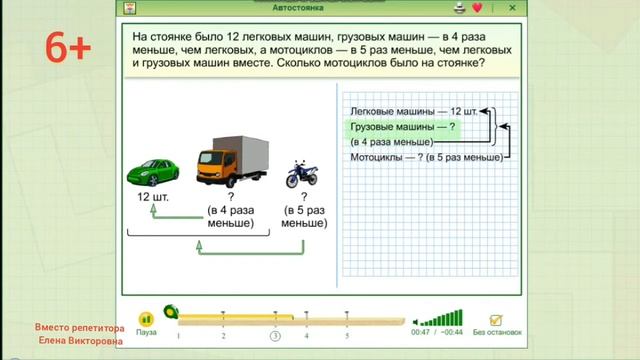The width and height of the screenshot is (640, 360).
Task: Click the printer icon in title bar
Action: (x=460, y=8)
